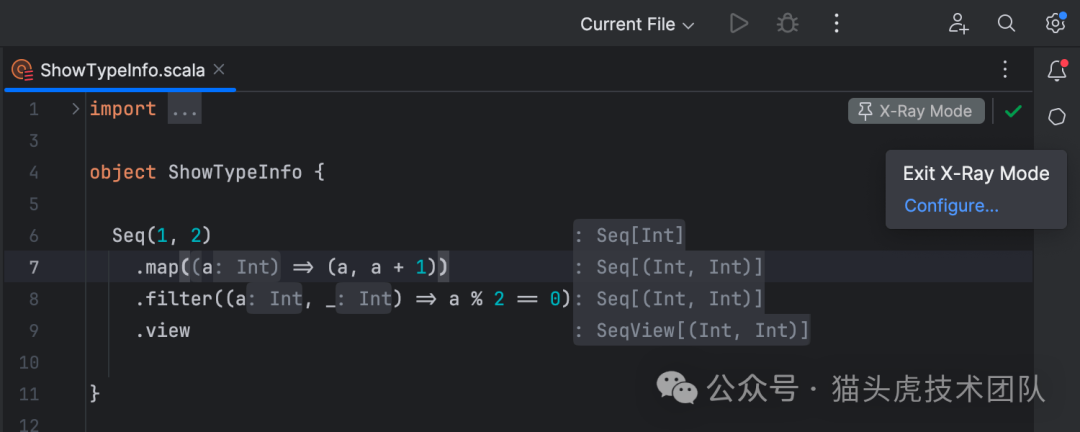Open the main toolbar more-actions menu
The height and width of the screenshot is (432, 1080).
pyautogui.click(x=837, y=23)
